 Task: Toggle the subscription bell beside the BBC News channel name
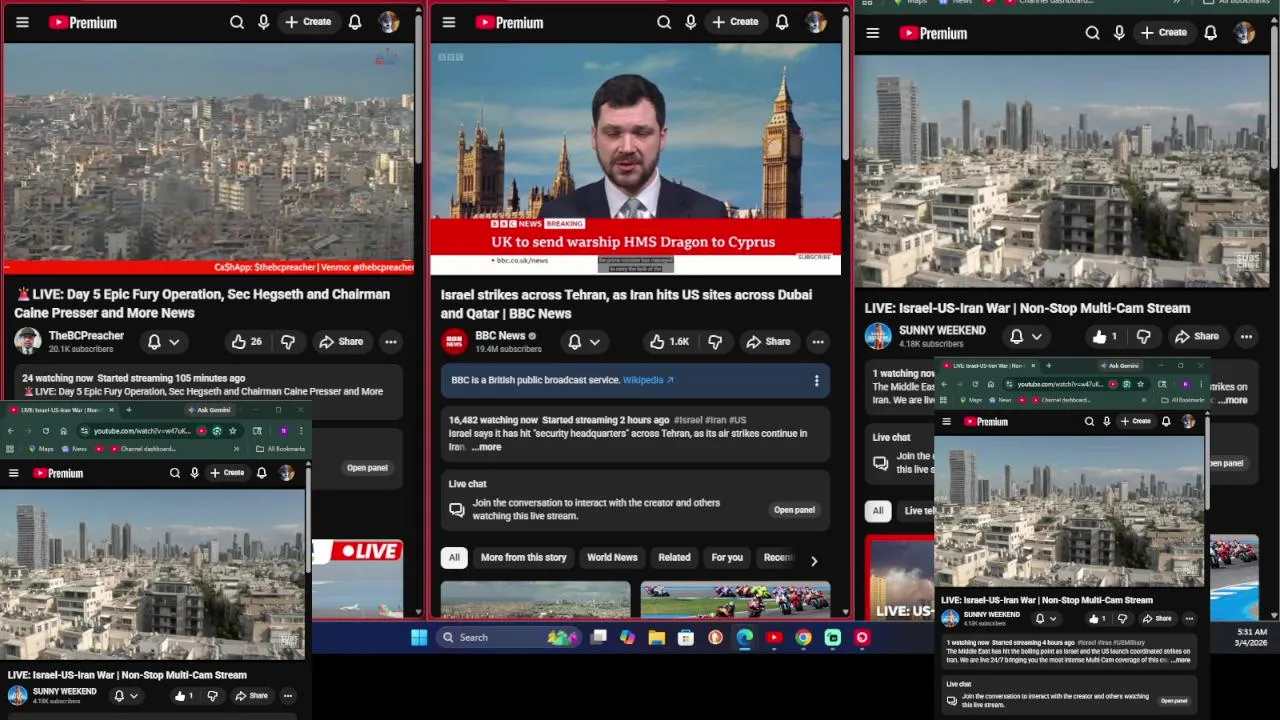pos(575,342)
